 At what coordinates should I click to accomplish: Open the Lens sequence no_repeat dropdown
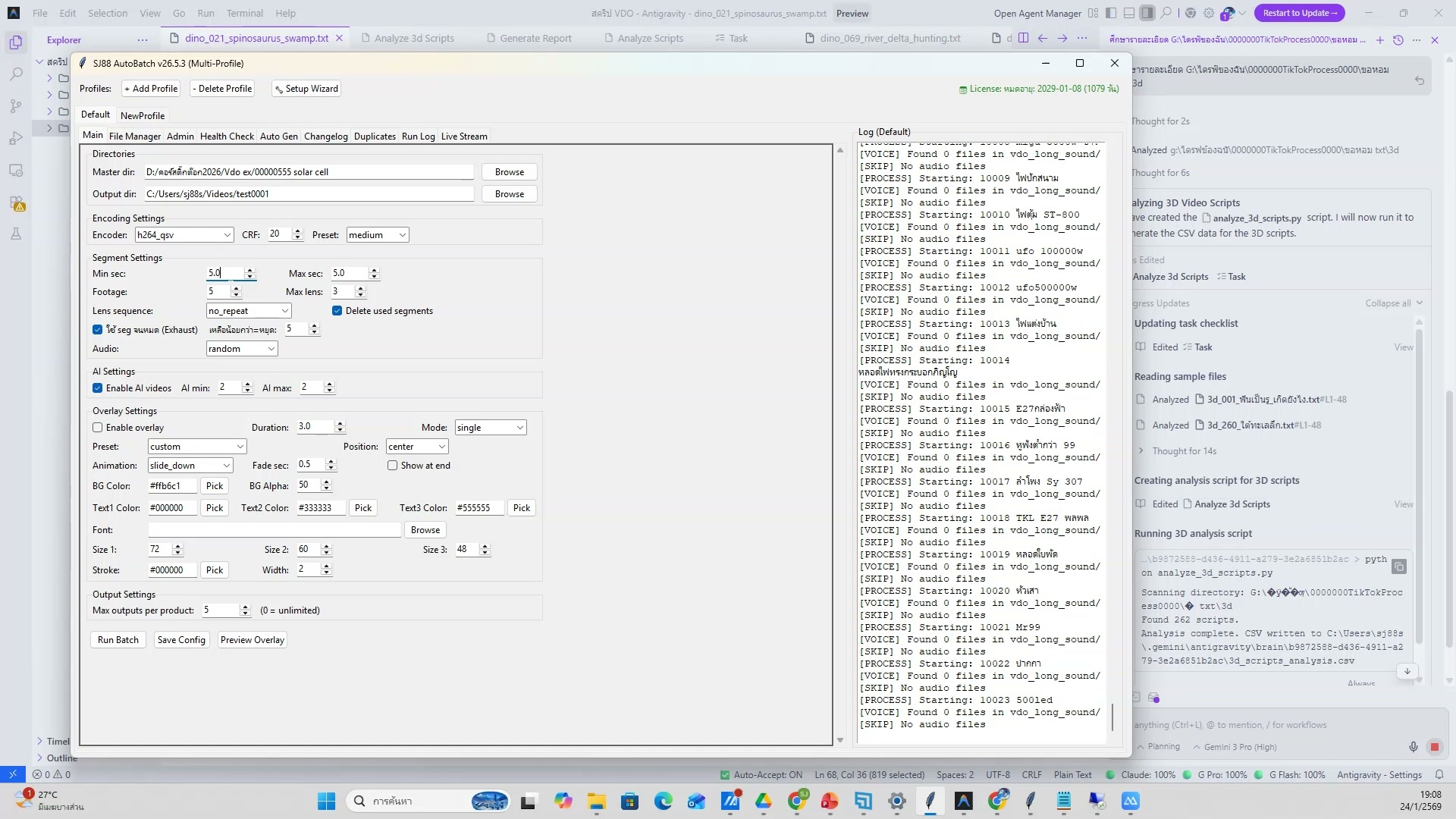click(x=248, y=311)
